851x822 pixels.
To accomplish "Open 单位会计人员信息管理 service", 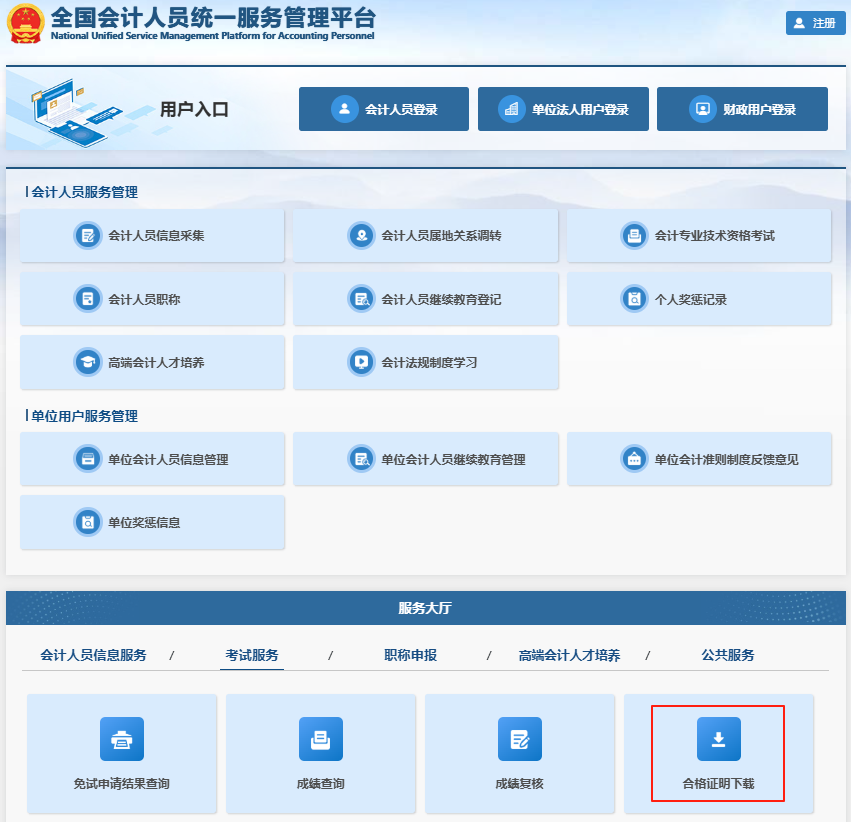I will tap(152, 458).
